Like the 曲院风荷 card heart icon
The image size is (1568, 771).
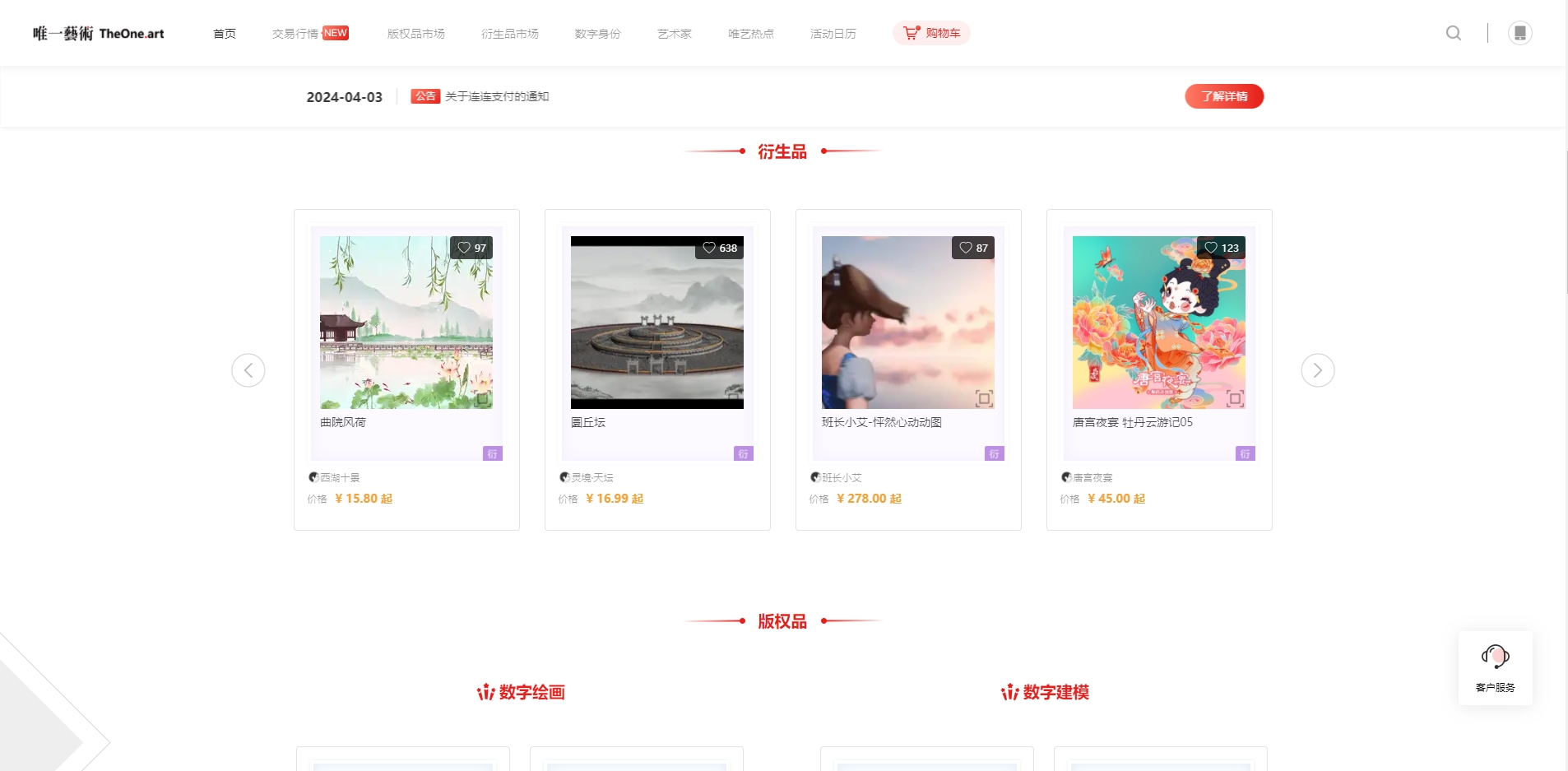click(464, 248)
